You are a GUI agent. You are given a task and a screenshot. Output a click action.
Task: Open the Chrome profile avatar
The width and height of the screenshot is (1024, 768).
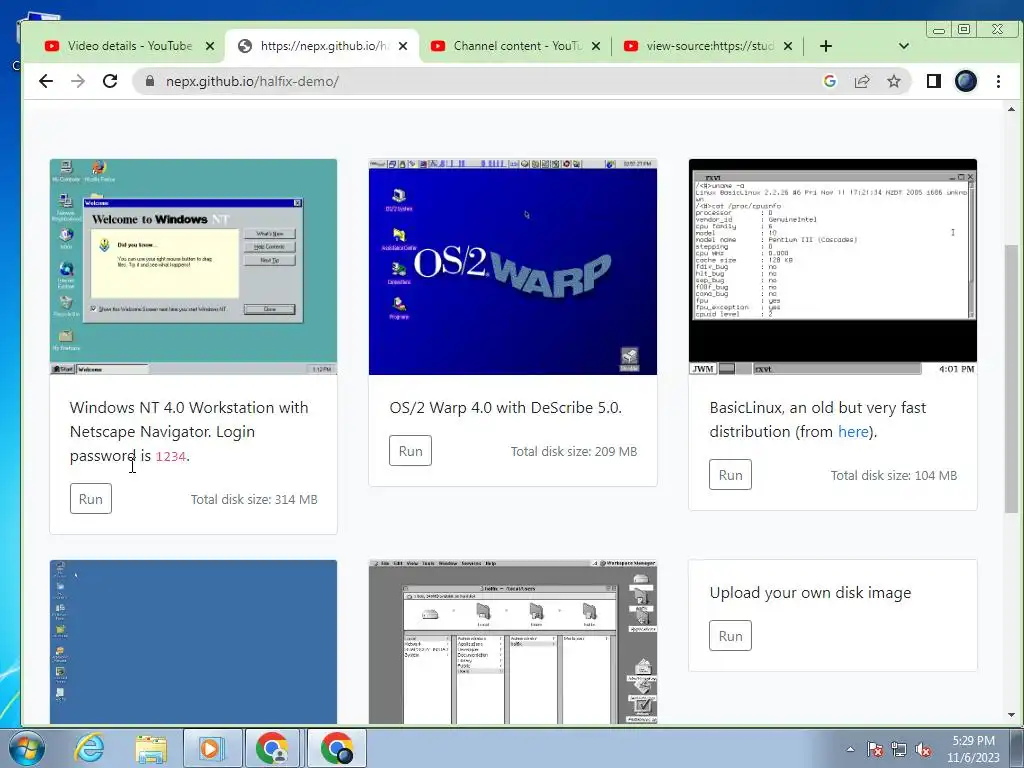coord(966,81)
